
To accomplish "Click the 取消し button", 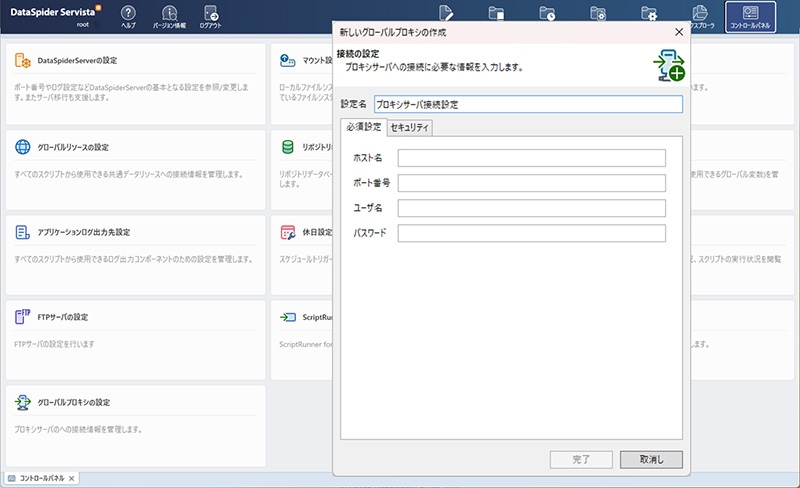I will pyautogui.click(x=652, y=459).
